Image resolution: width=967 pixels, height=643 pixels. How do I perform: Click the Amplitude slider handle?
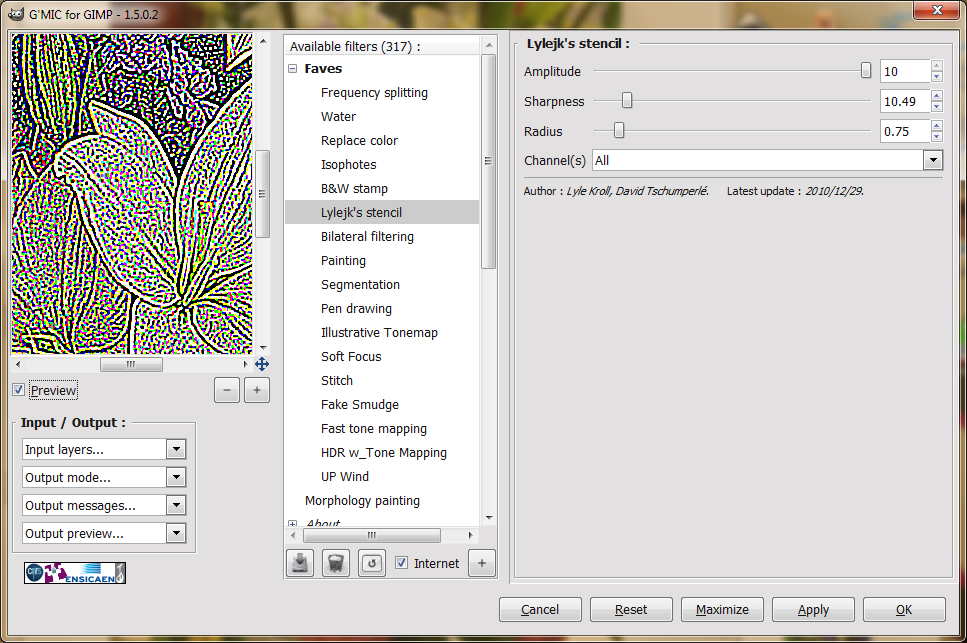866,71
